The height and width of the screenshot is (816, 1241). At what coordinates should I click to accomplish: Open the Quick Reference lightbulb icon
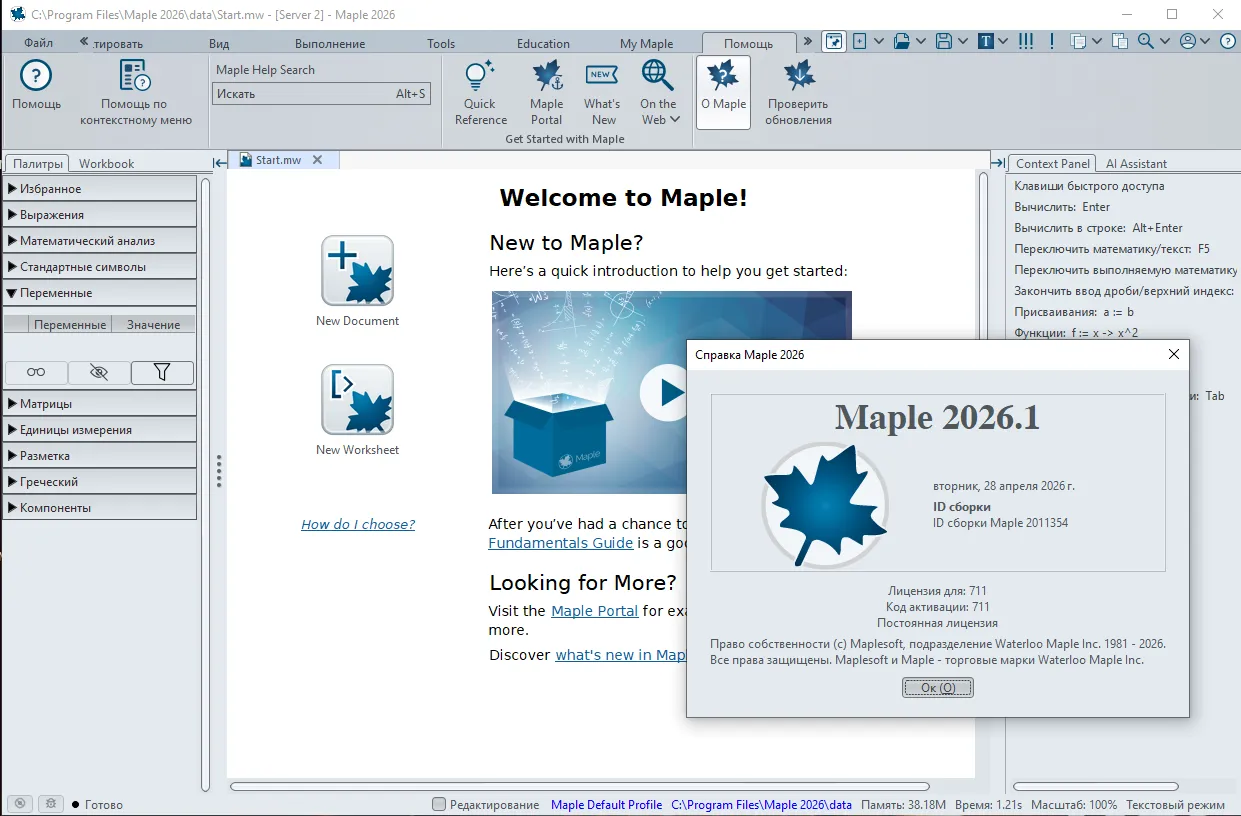point(480,75)
